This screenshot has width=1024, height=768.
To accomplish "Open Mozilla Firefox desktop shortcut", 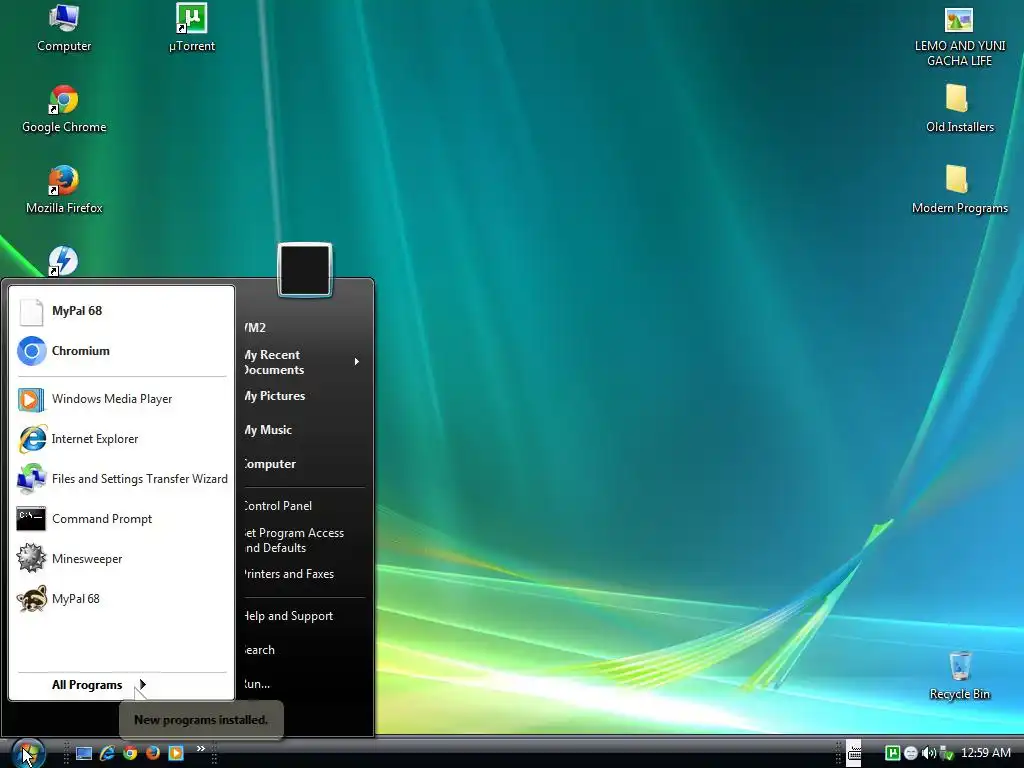I will click(x=64, y=191).
